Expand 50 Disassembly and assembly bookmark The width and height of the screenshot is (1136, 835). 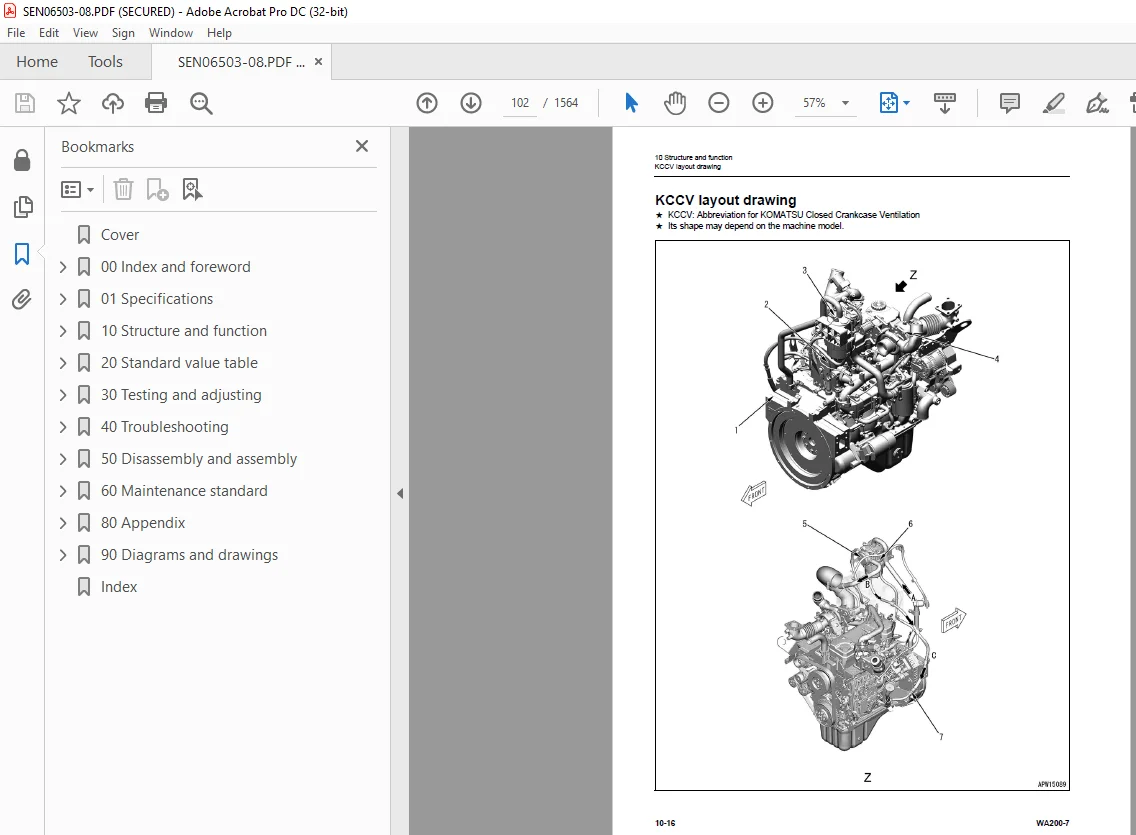coord(63,459)
